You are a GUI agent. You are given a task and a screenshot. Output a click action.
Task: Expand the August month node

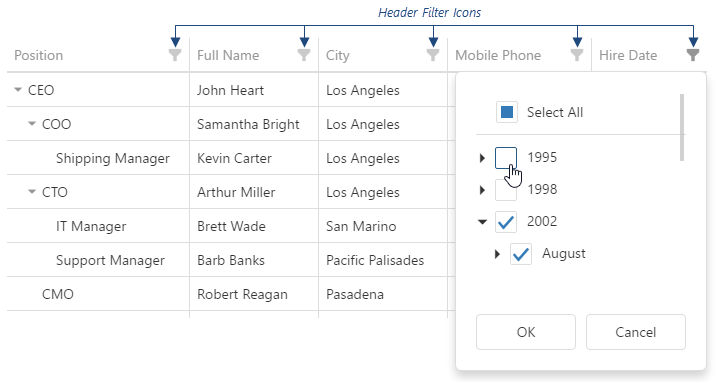[x=497, y=254]
